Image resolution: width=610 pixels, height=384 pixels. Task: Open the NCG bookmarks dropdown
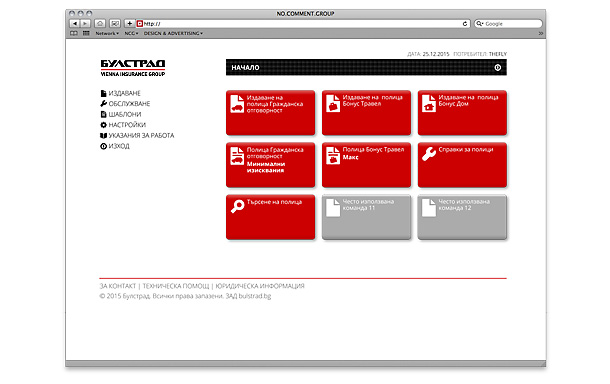pyautogui.click(x=131, y=33)
